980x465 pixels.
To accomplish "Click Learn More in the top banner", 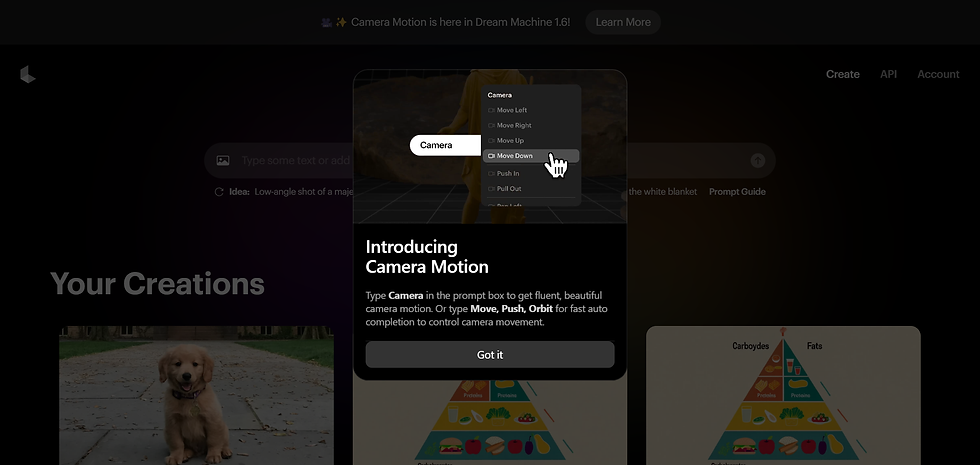I will tap(622, 22).
